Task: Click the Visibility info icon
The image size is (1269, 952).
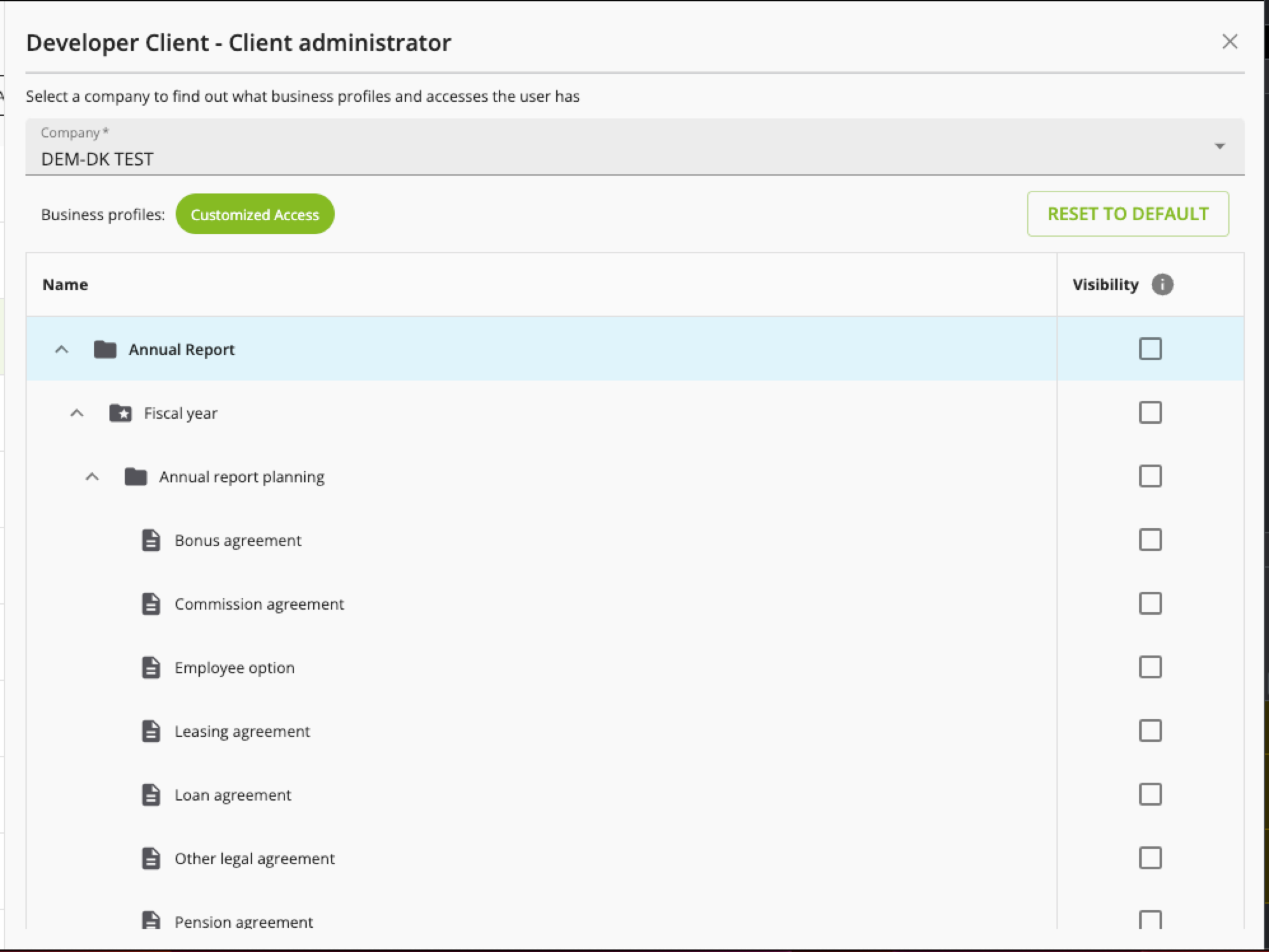Action: coord(1163,284)
